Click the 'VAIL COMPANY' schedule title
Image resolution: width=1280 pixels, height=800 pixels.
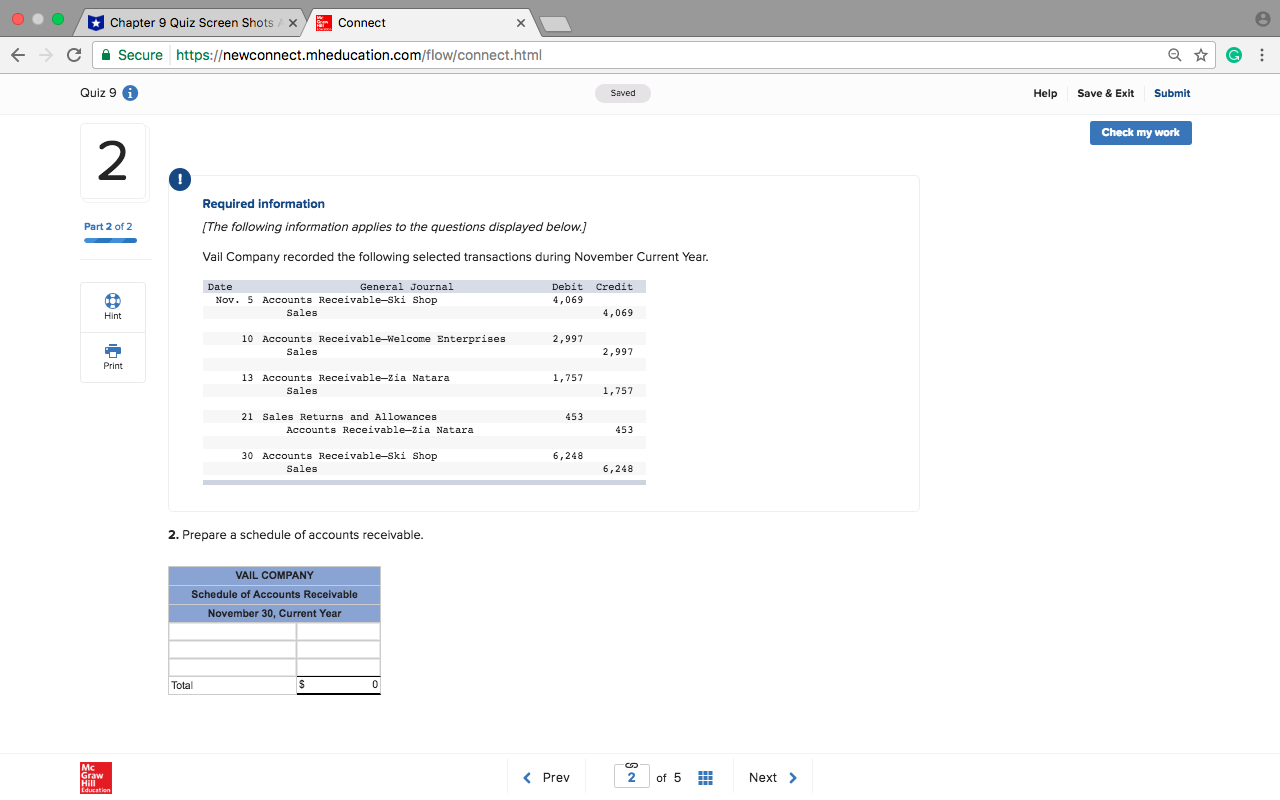click(274, 575)
